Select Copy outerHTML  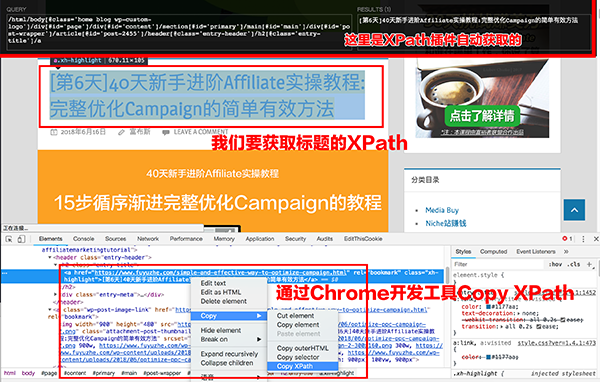(303, 348)
